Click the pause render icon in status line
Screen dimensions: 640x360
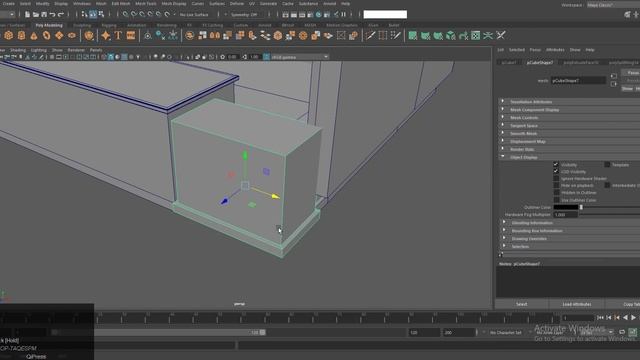coord(344,14)
